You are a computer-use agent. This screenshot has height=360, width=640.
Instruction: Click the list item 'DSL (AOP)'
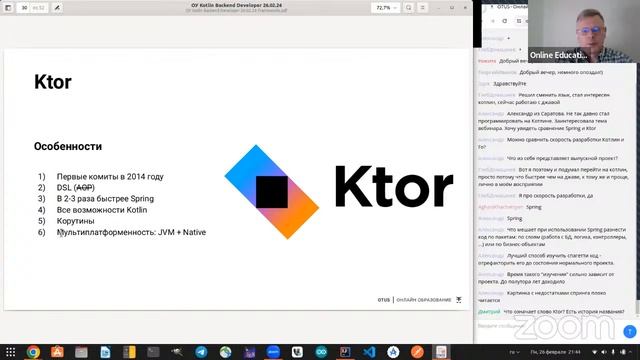point(76,187)
